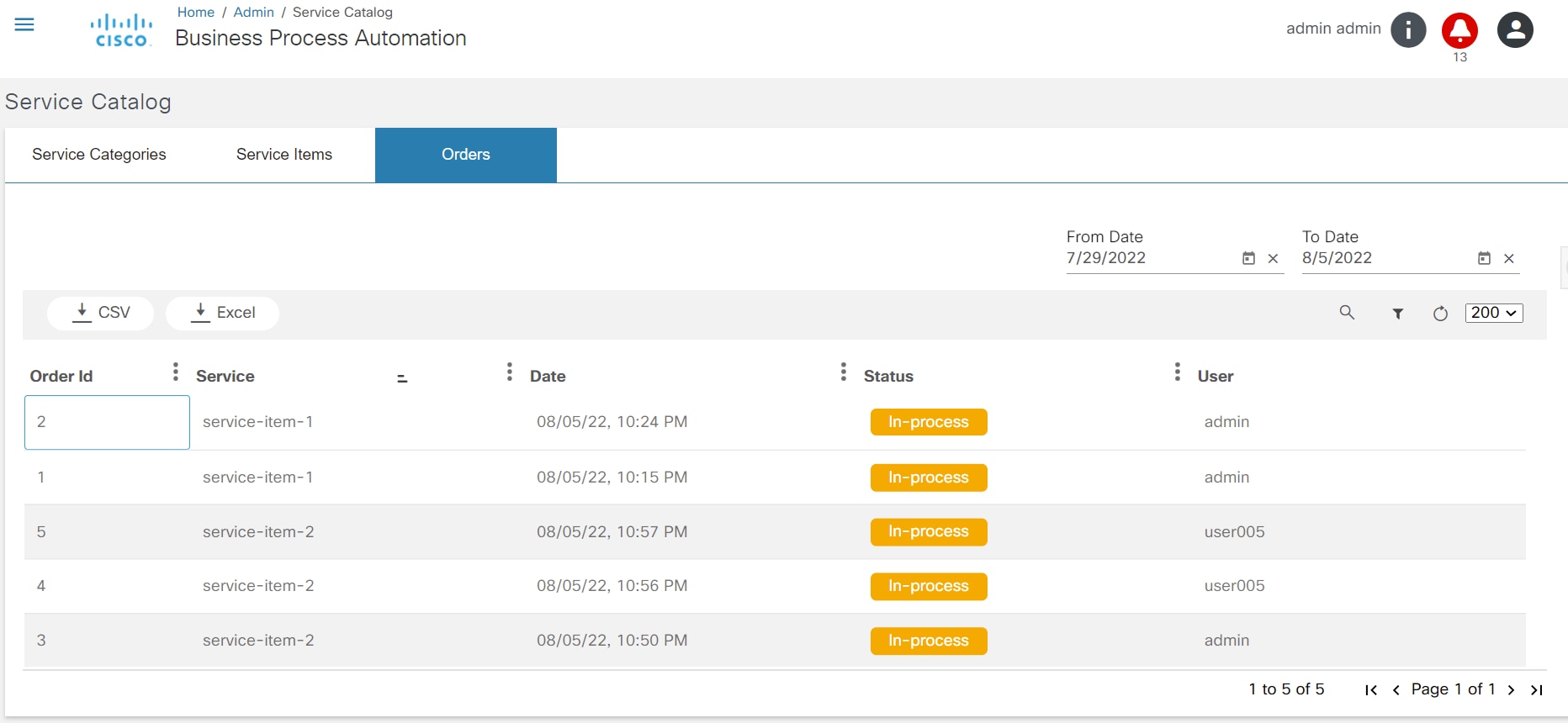
Task: Open the Order Id column menu
Action: pyautogui.click(x=175, y=372)
